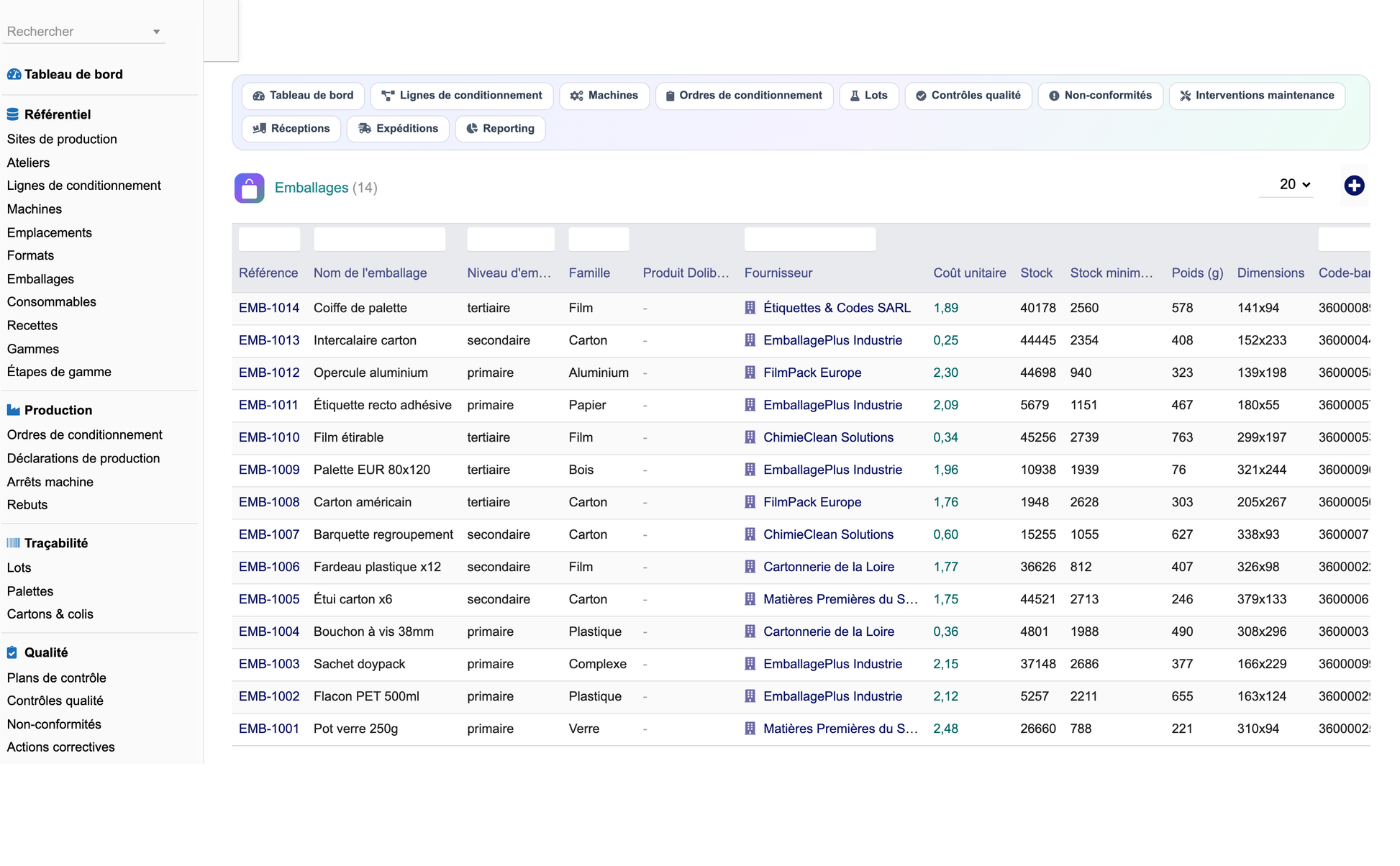Open Interventions maintenance tab
This screenshot has width=1400, height=866.
1257,96
